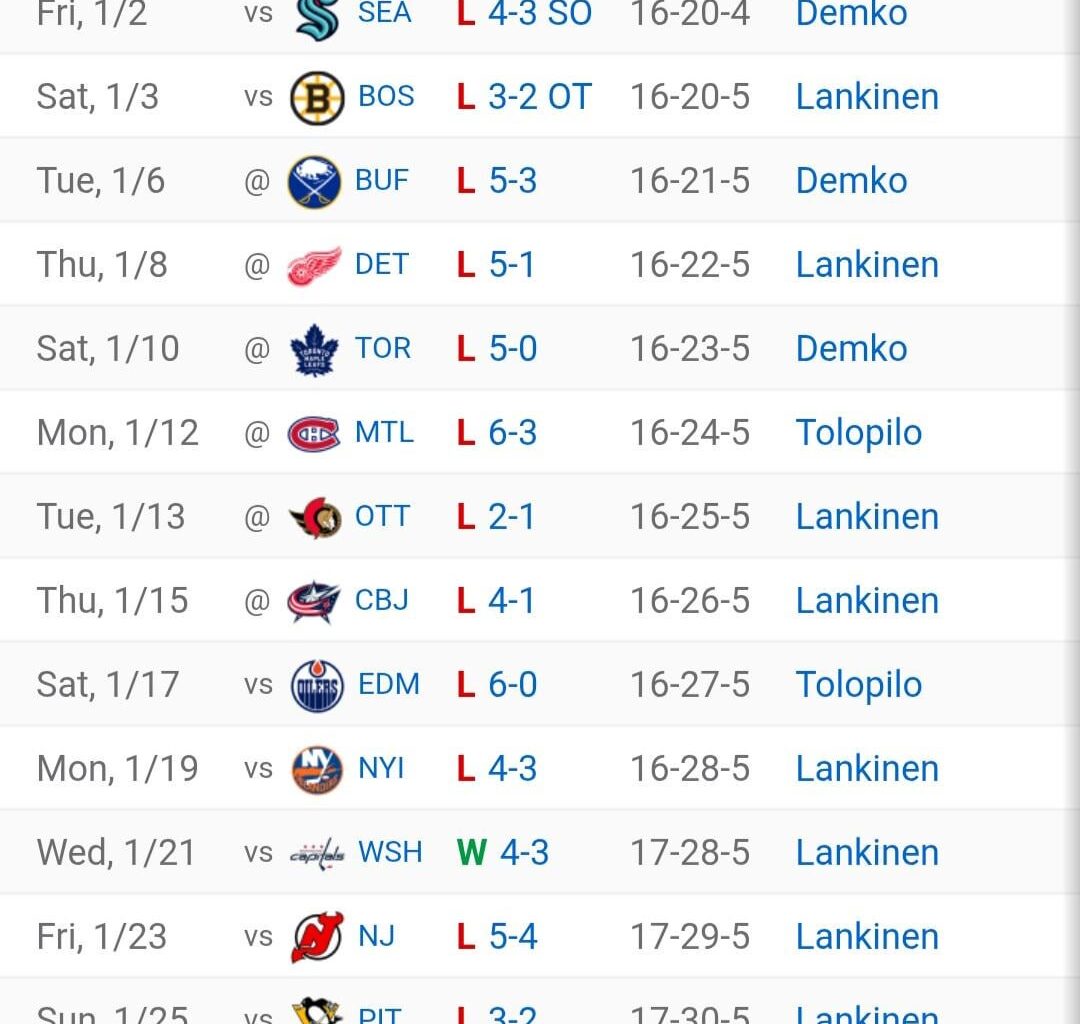Open the OTT team page
This screenshot has height=1024, width=1080.
coord(381,516)
